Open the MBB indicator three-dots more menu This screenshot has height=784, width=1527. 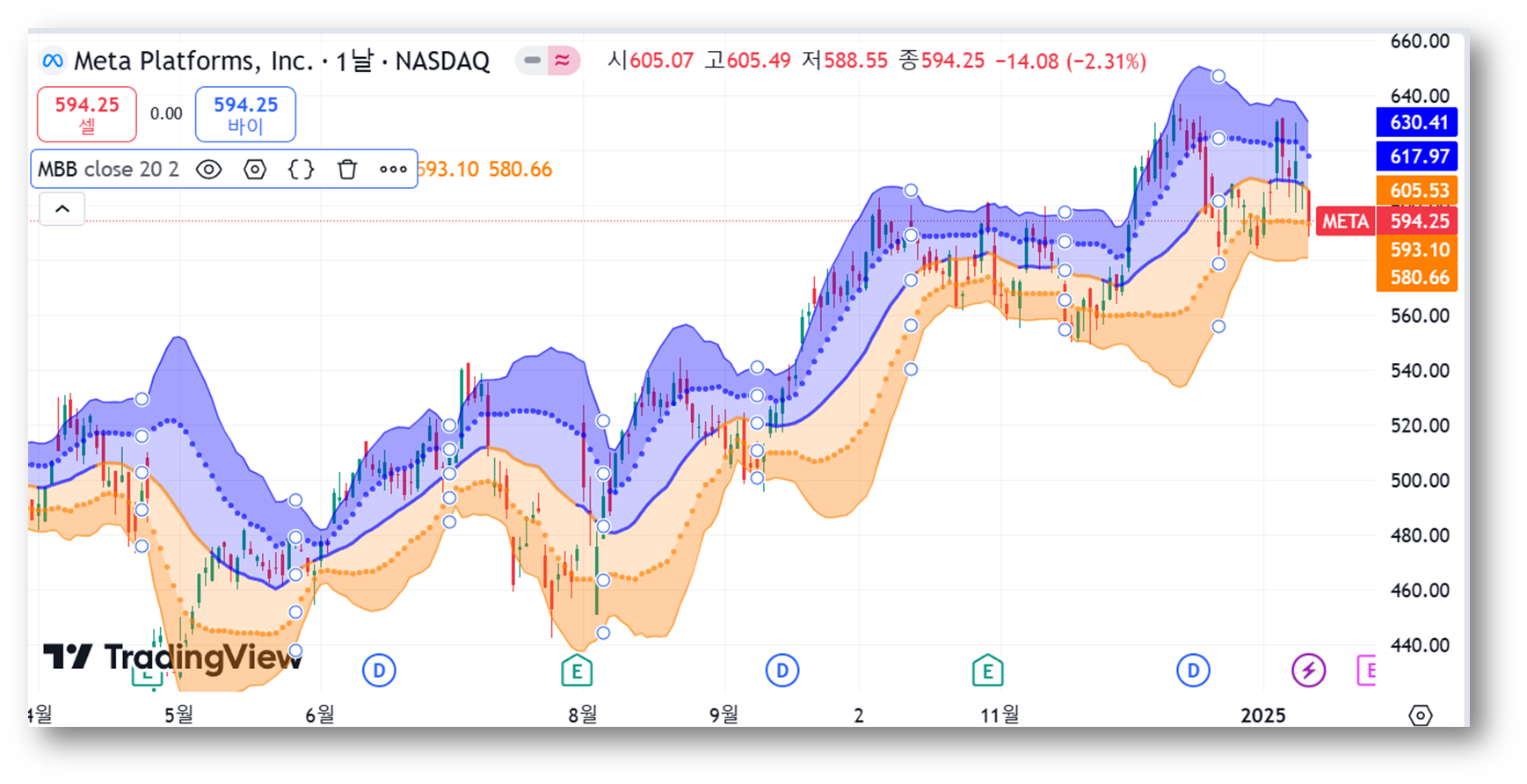point(393,169)
